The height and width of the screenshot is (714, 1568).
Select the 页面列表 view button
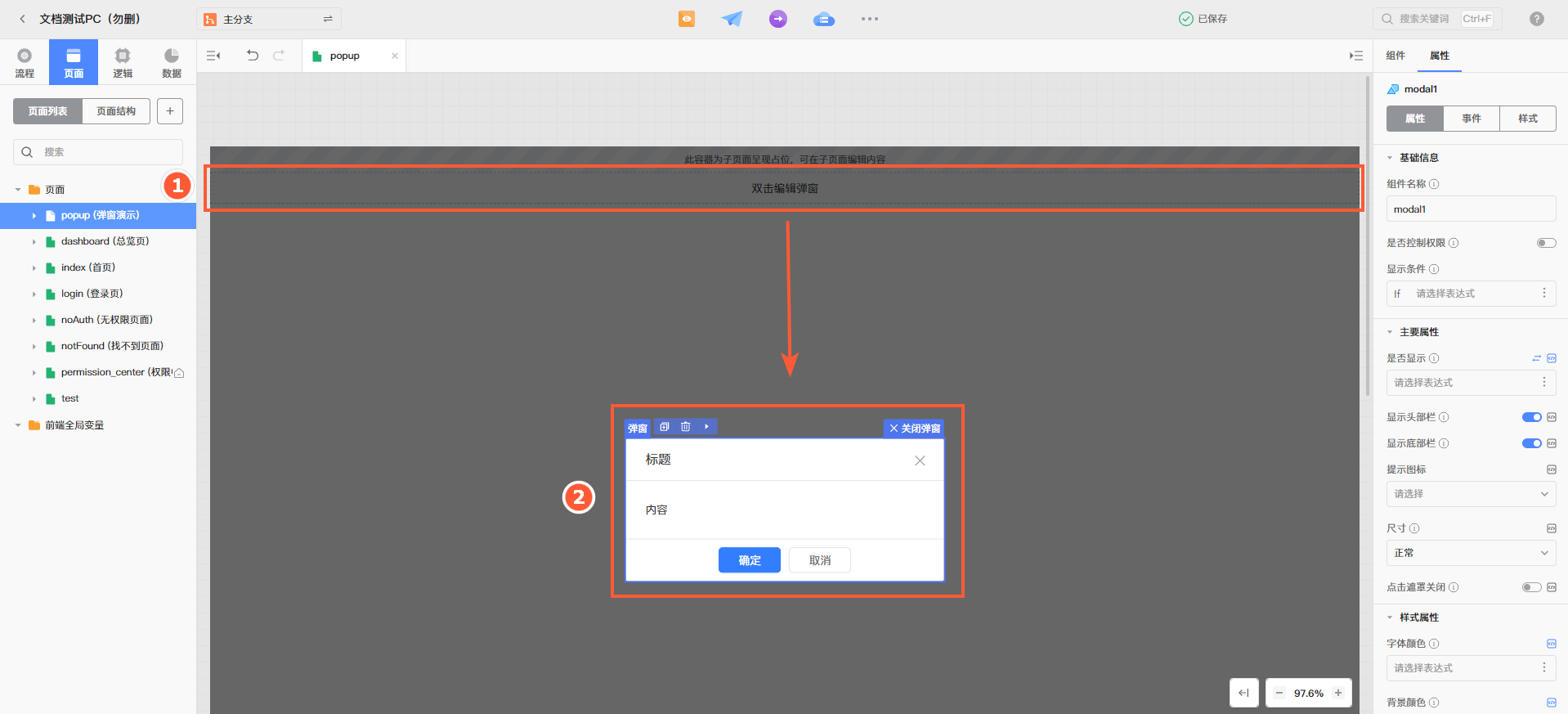(47, 111)
